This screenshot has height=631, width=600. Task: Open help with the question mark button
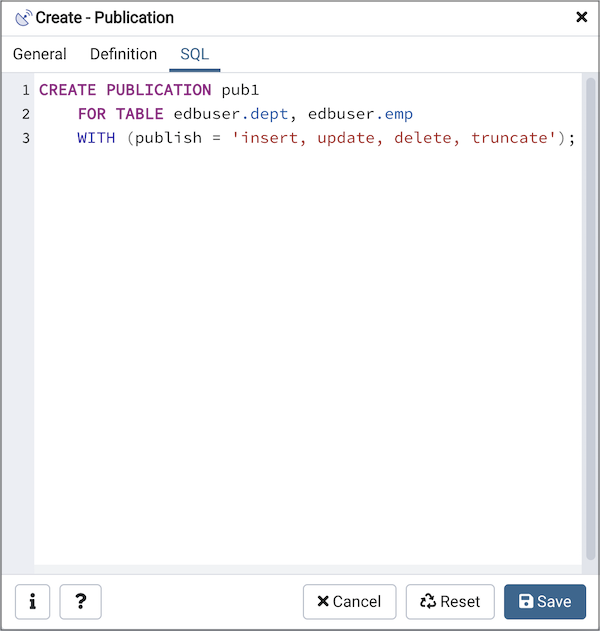click(x=80, y=602)
